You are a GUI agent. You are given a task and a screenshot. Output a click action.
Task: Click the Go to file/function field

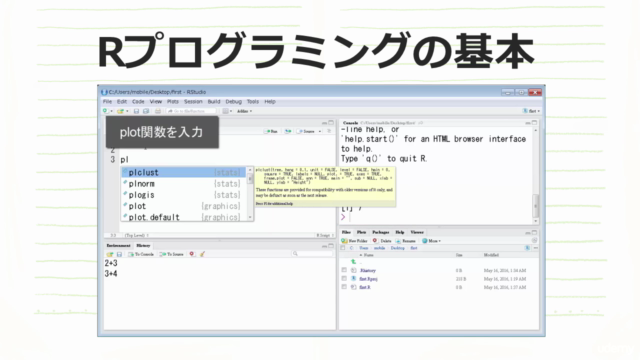tap(191, 111)
